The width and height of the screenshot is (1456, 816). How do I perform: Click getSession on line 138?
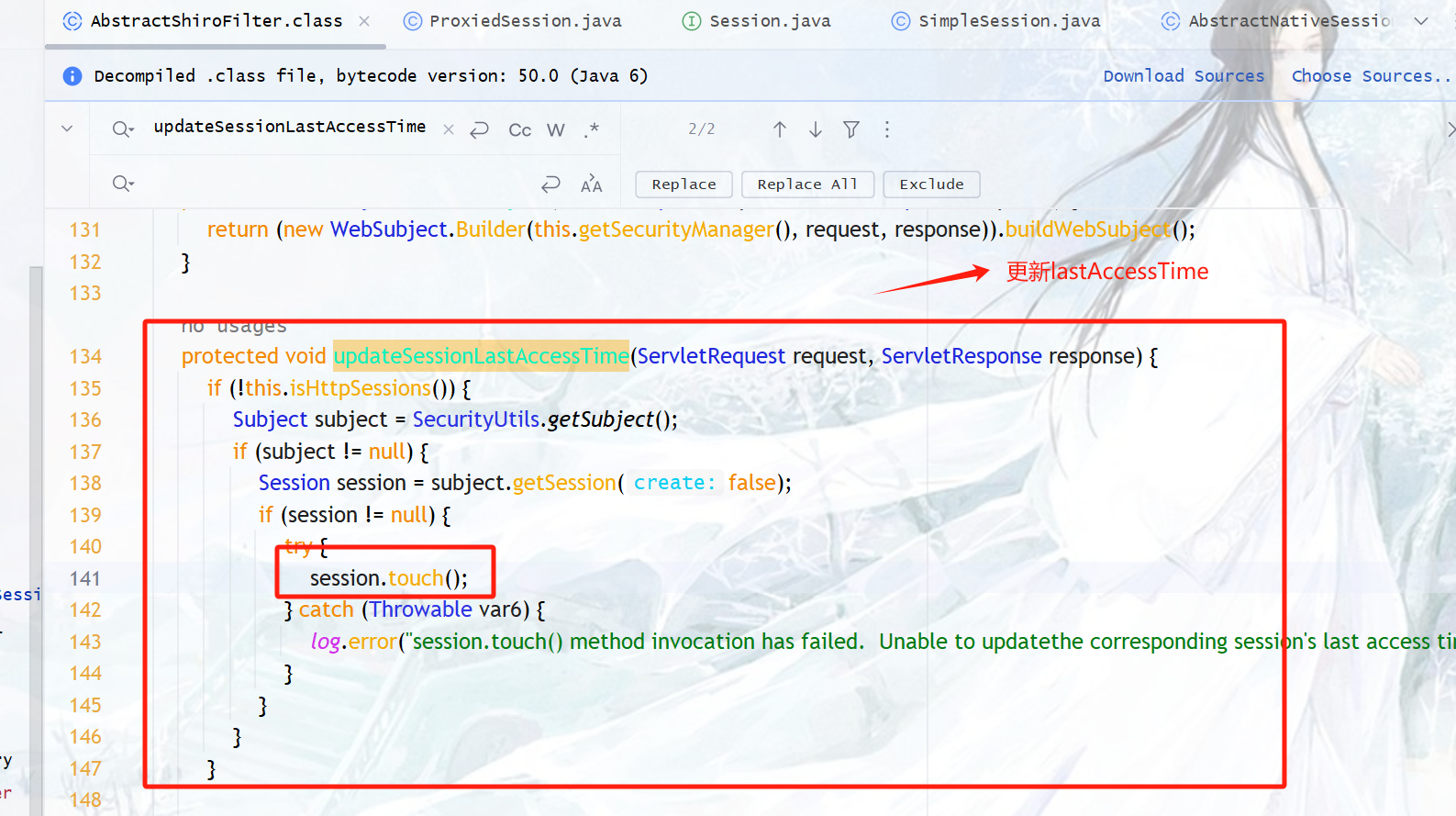tap(564, 483)
